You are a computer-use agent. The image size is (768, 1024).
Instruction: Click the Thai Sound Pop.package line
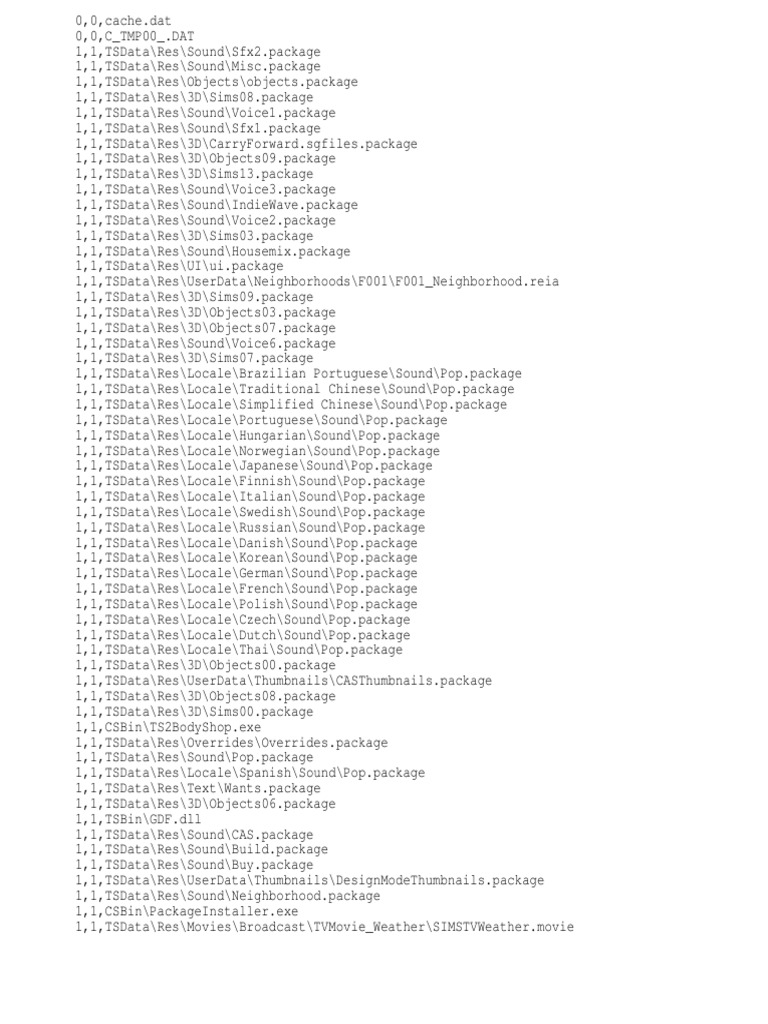(x=239, y=650)
